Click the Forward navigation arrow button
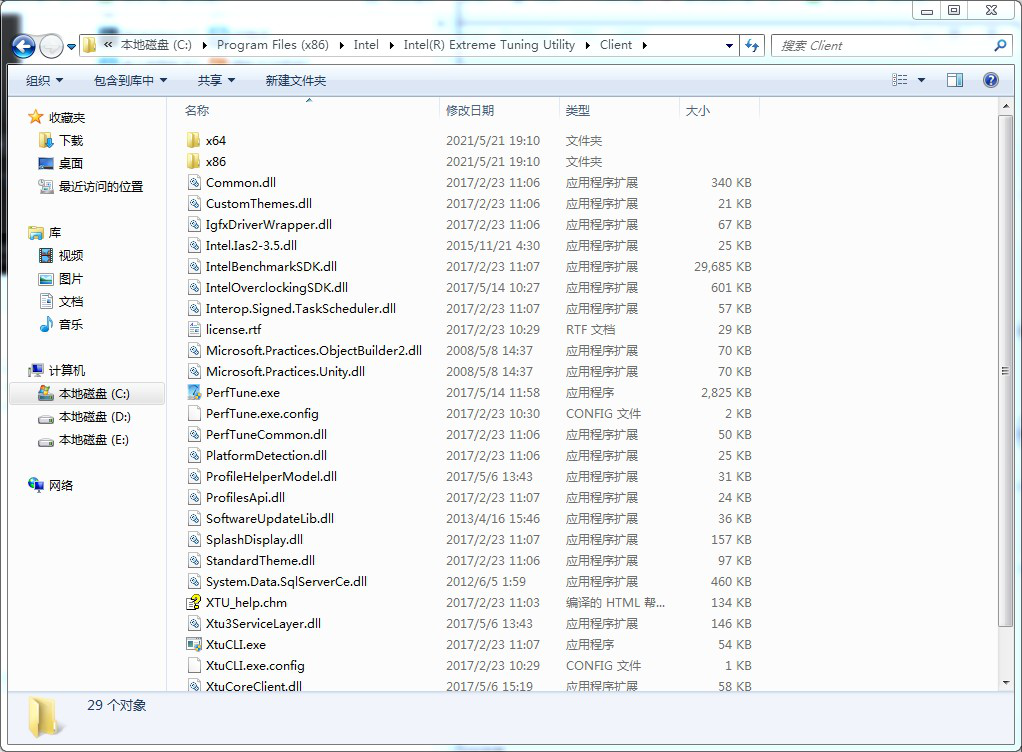The width and height of the screenshot is (1022, 752). 51,46
